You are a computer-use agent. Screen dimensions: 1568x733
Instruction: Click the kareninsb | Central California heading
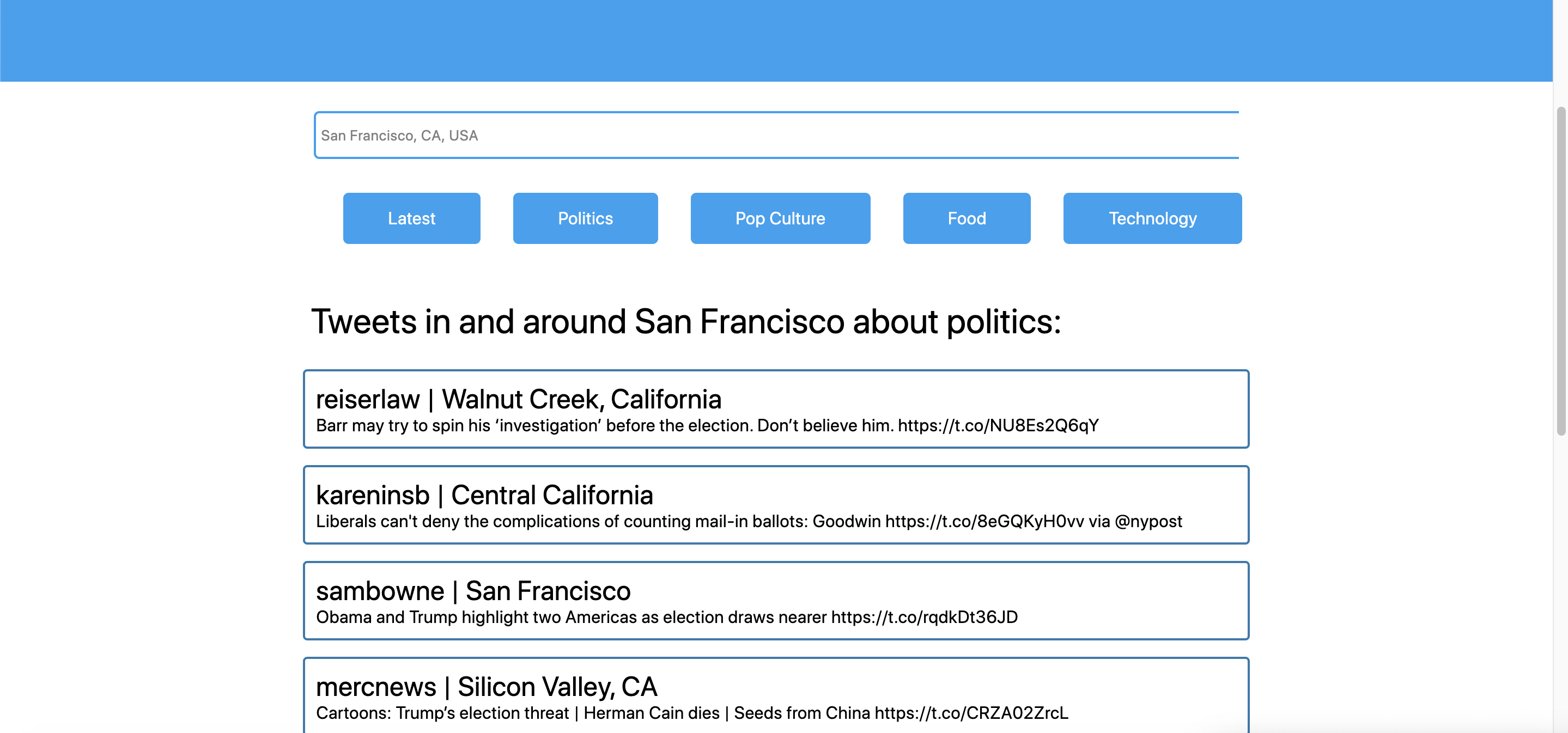point(484,494)
